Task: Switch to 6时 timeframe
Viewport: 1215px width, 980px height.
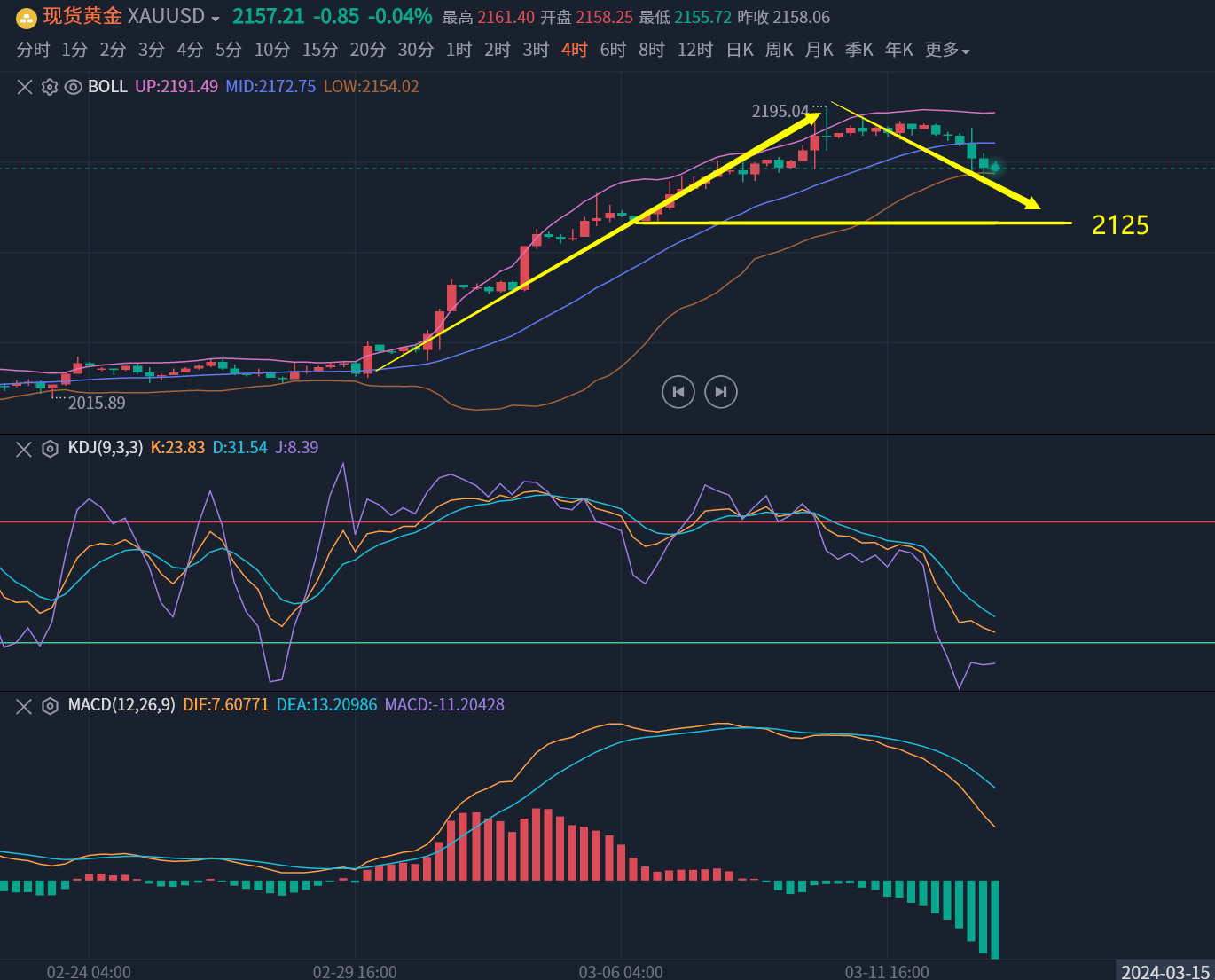Action: [613, 50]
